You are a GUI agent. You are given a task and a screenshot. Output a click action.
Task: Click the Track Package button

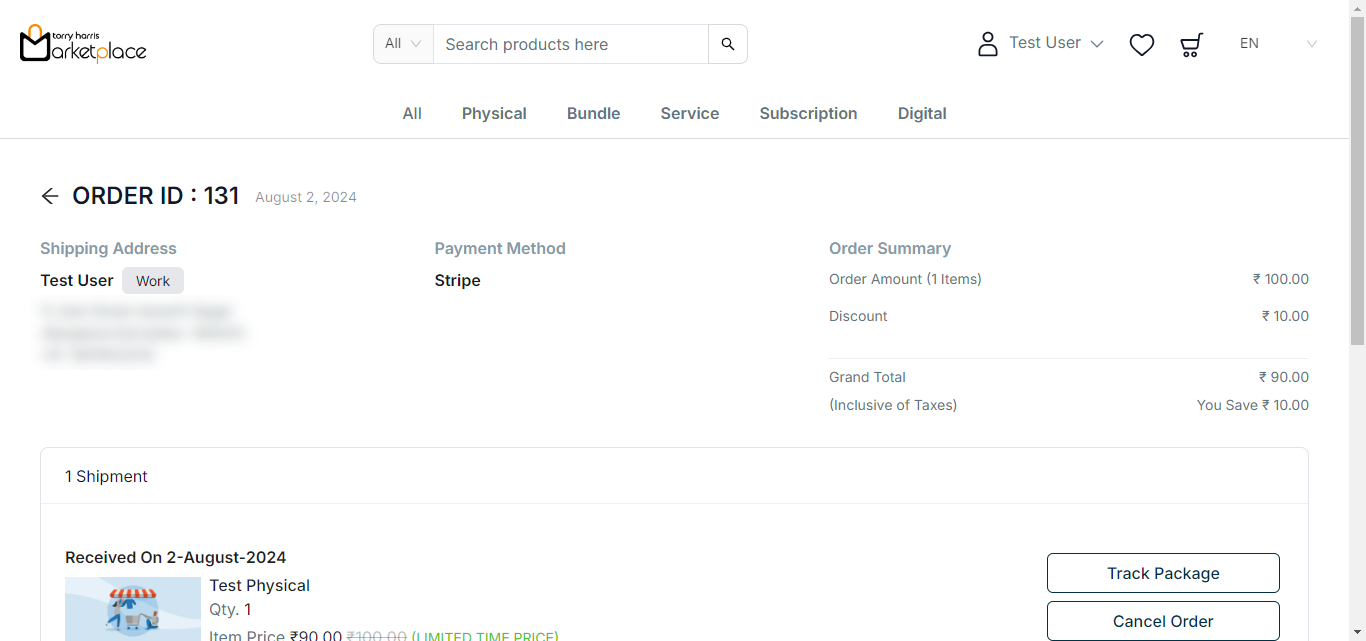pos(1163,573)
